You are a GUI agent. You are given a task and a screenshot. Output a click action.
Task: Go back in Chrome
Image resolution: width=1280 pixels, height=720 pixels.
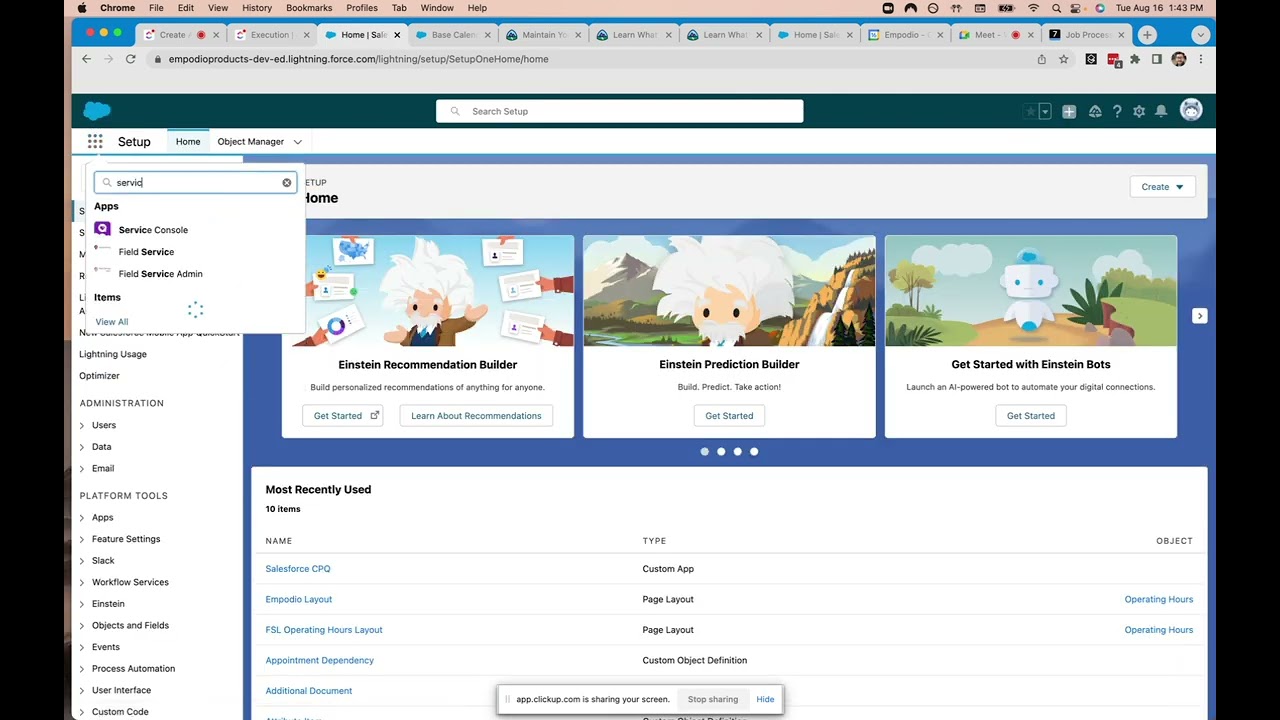click(x=86, y=59)
